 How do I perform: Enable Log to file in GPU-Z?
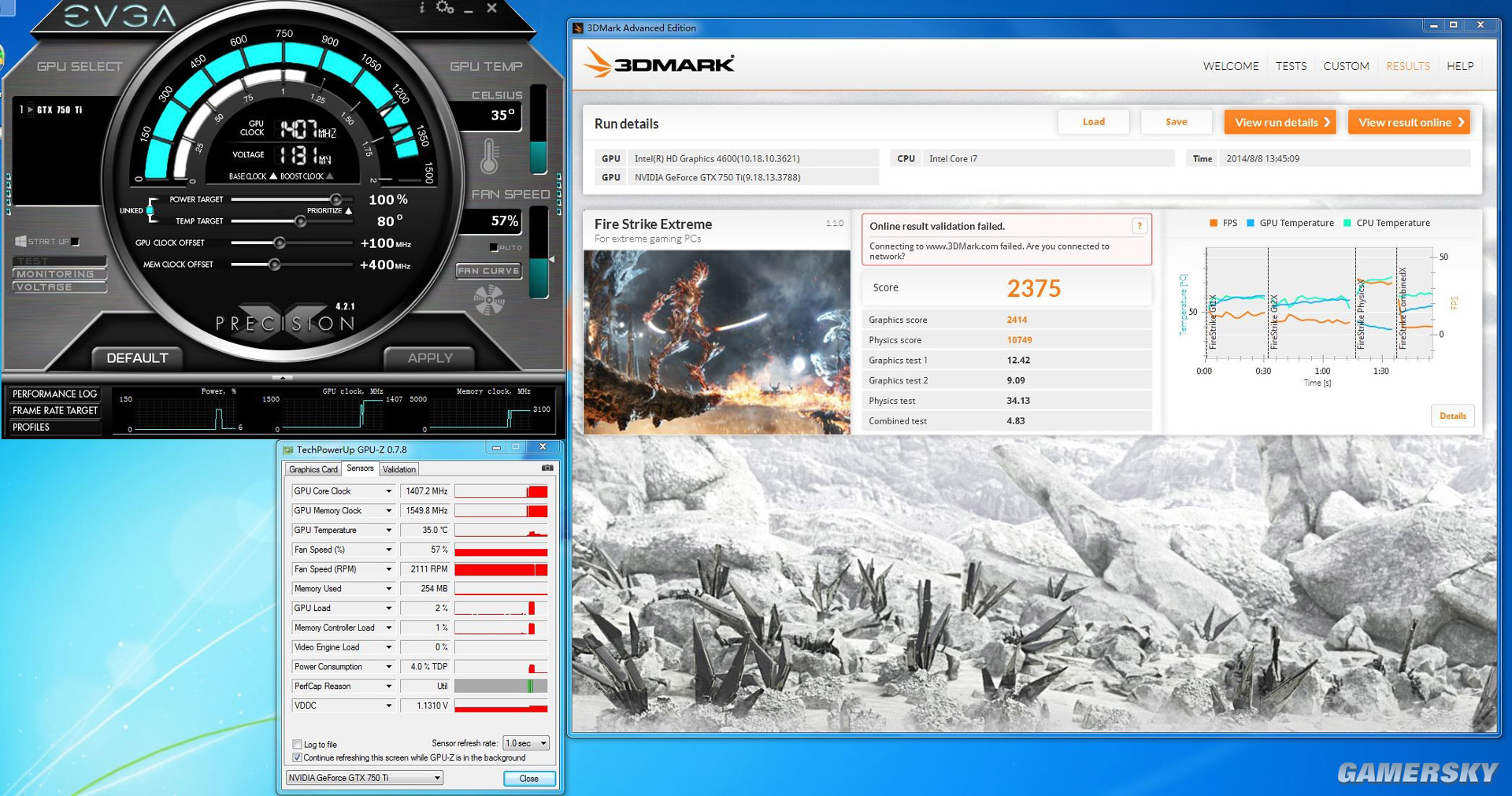click(x=297, y=744)
